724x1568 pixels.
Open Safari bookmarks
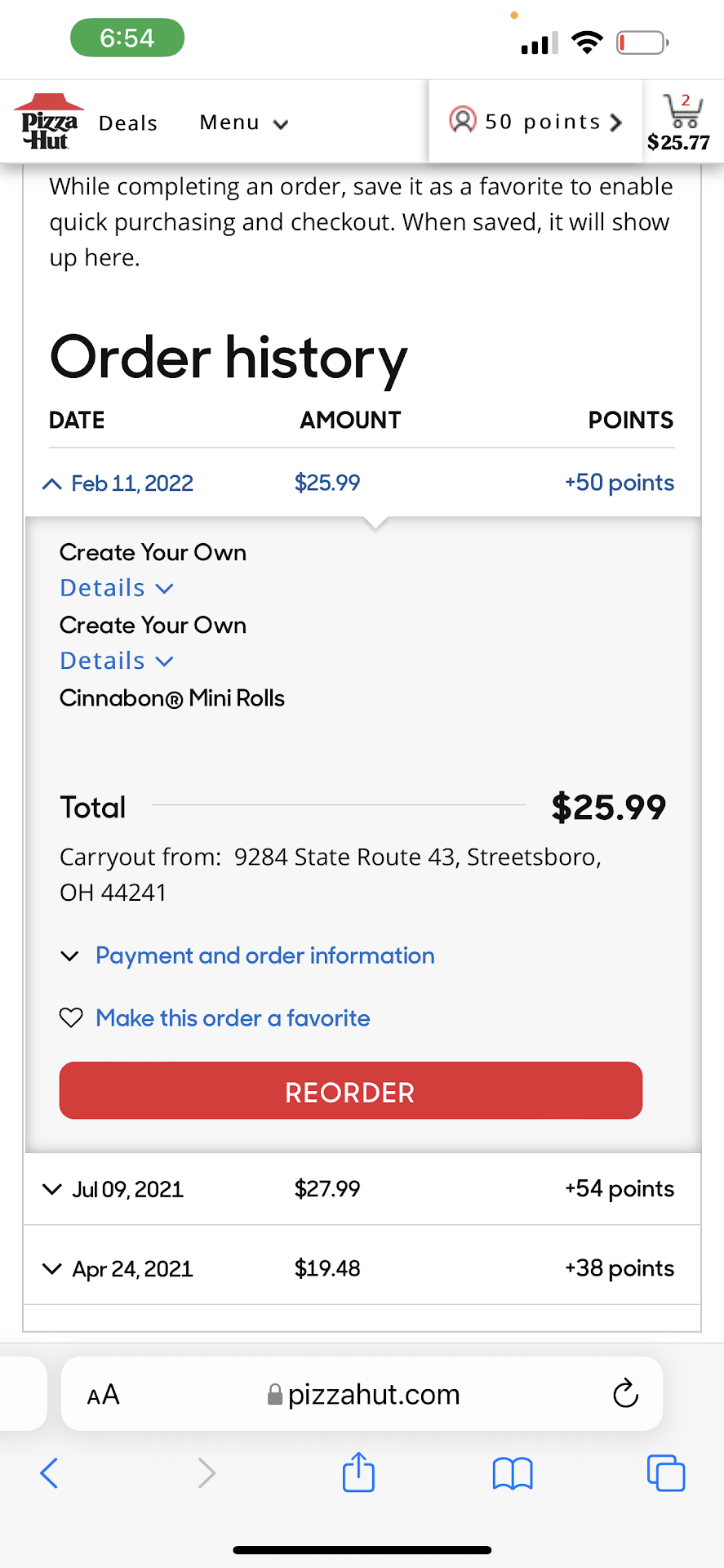[513, 1473]
